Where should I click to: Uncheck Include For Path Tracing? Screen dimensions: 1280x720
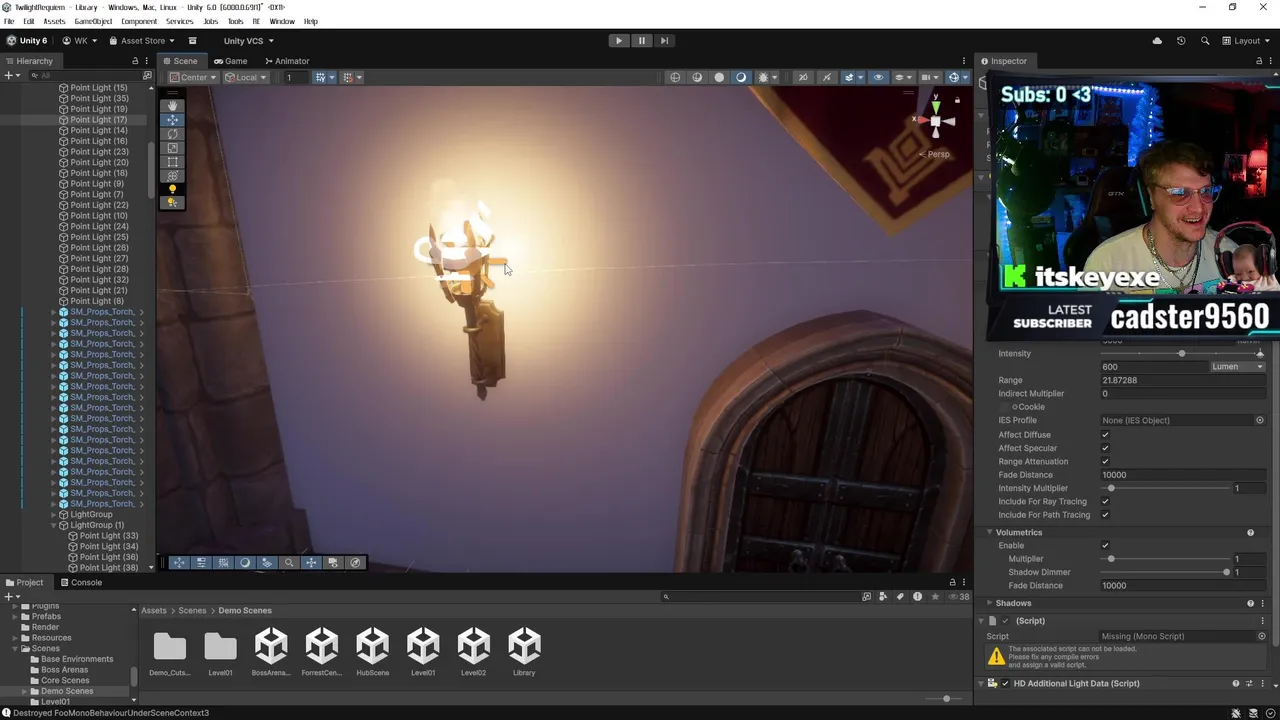pyautogui.click(x=1105, y=515)
